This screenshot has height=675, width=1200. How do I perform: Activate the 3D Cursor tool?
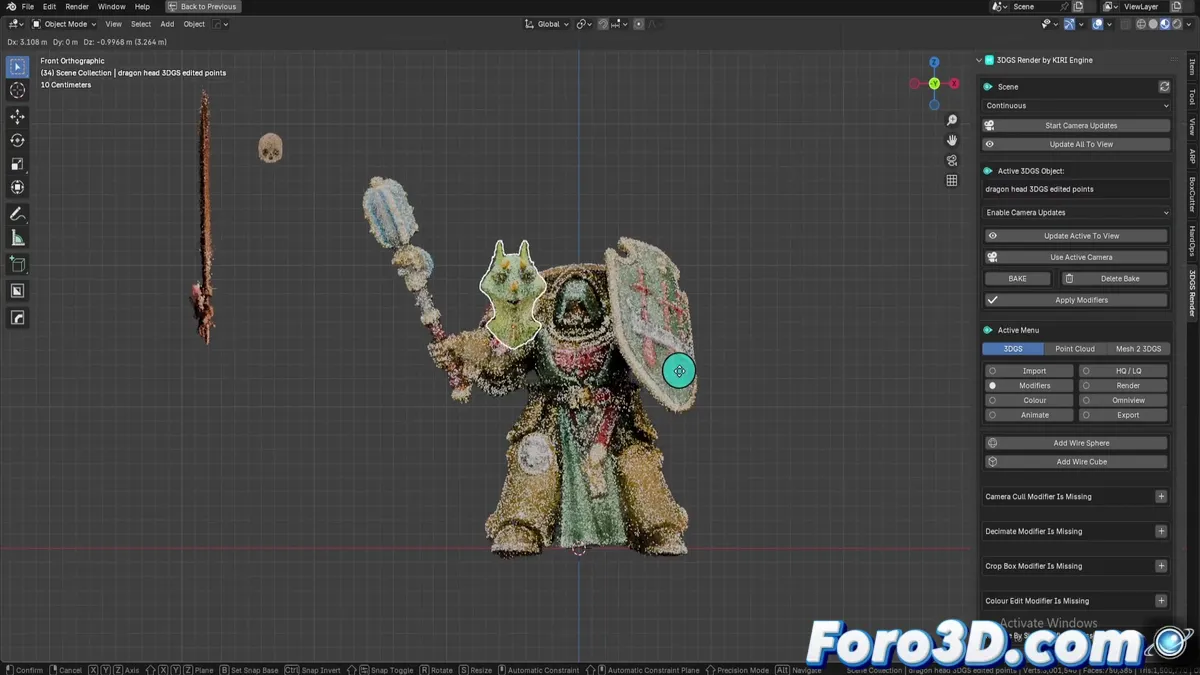pyautogui.click(x=17, y=91)
